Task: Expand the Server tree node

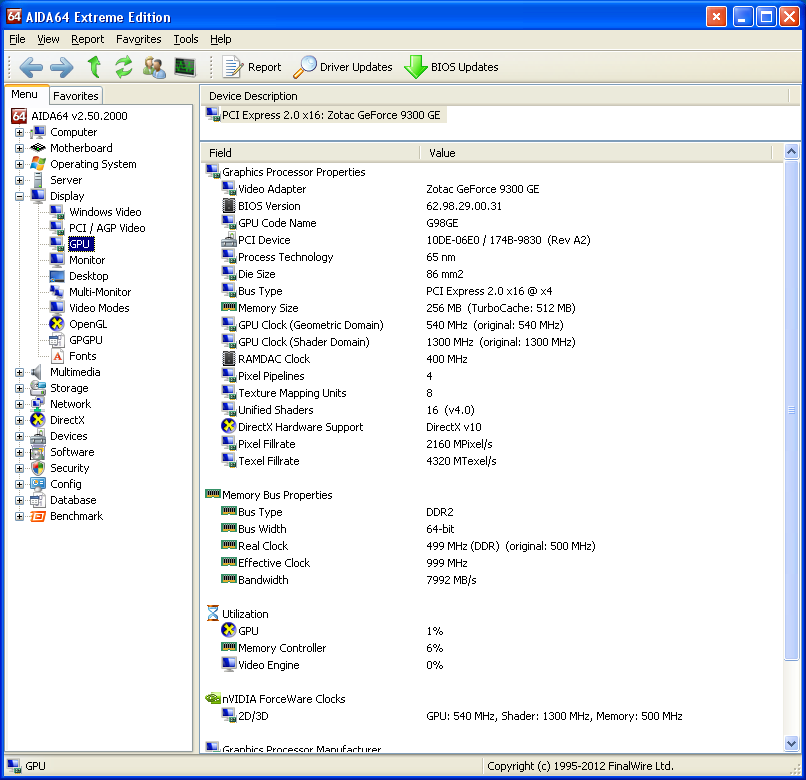Action: click(19, 180)
